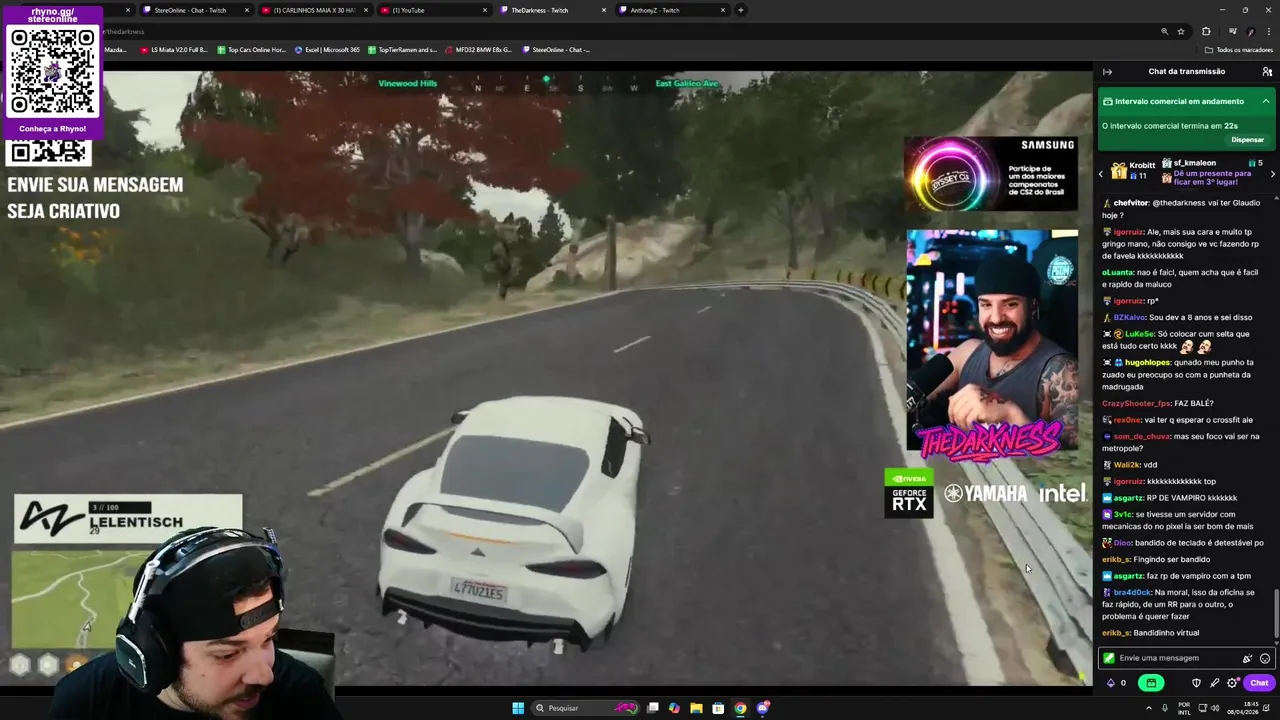Open the 'Dê um presente para ficar em 3º lugar!' link

1212,178
